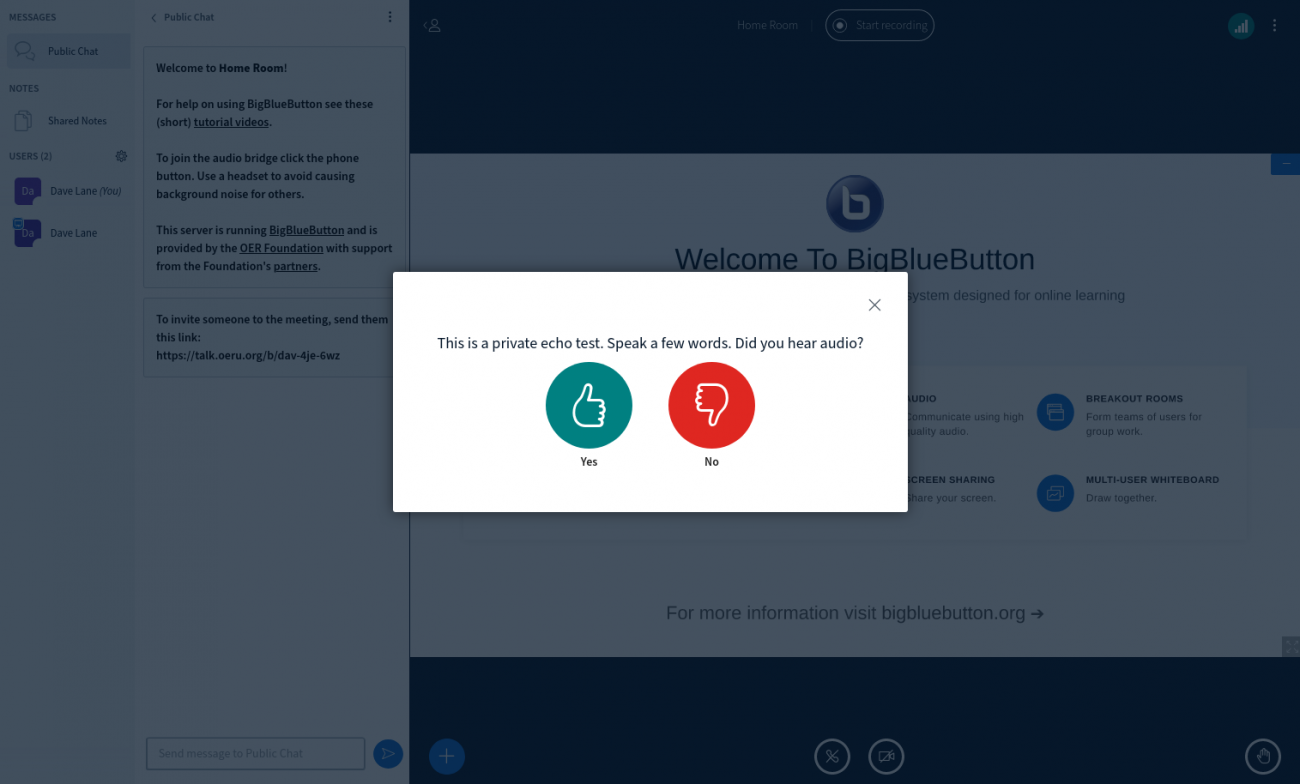The width and height of the screenshot is (1300, 784).
Task: Click the Breakout Rooms icon on the slide
Action: point(1055,412)
